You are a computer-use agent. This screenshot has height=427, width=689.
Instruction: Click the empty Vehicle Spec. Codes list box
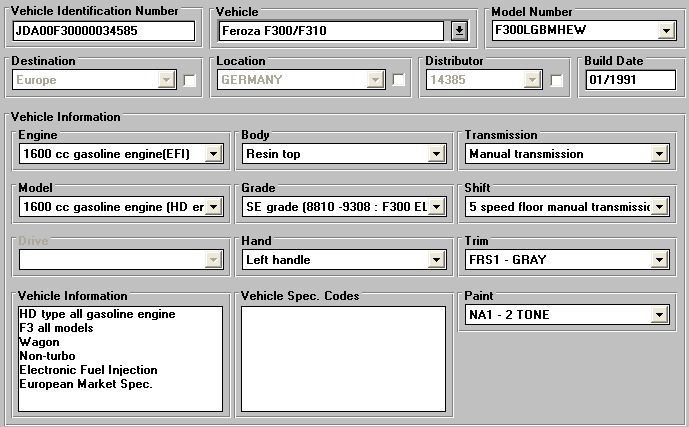(x=344, y=359)
